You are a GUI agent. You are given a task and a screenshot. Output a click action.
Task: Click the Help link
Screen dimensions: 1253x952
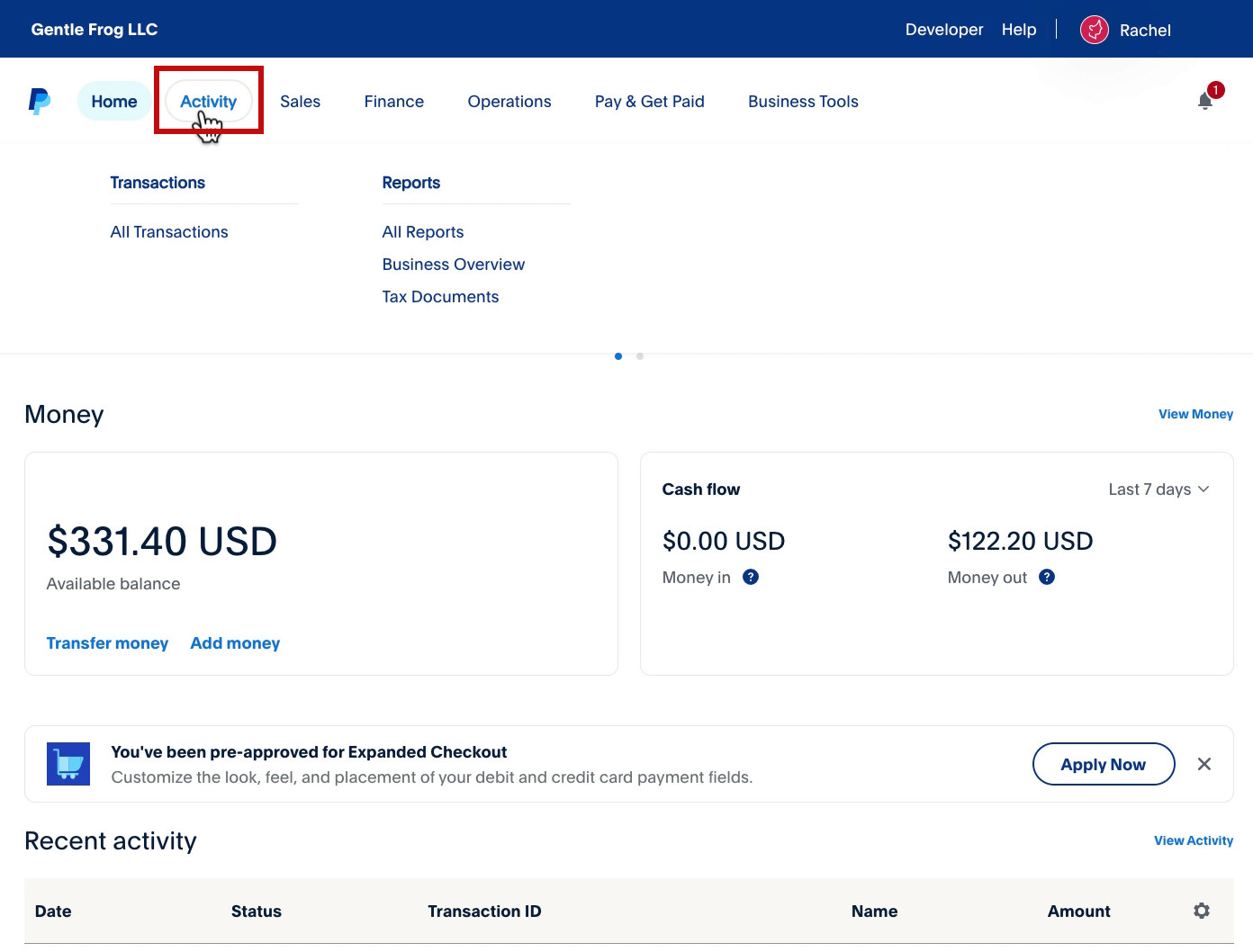click(x=1019, y=30)
